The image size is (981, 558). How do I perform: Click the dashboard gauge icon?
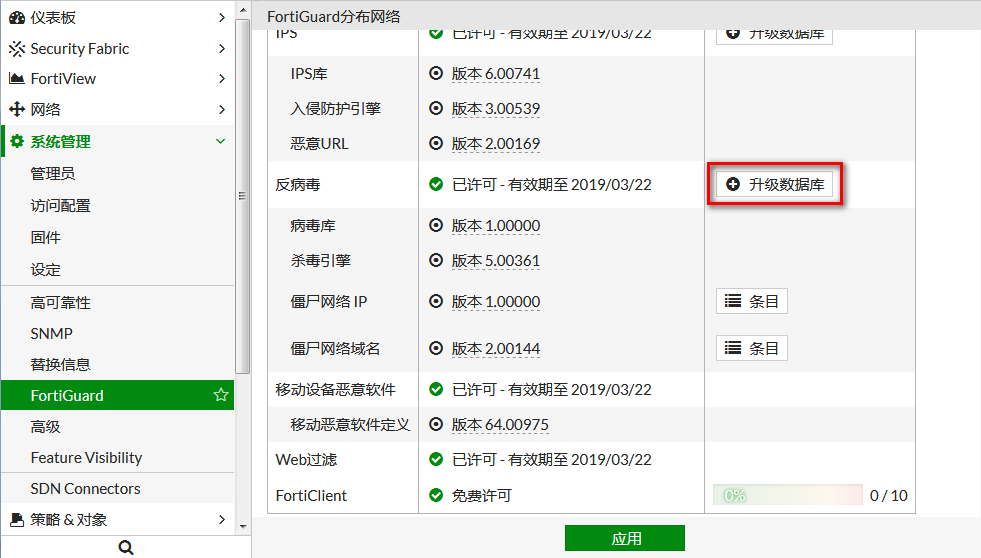coord(17,18)
